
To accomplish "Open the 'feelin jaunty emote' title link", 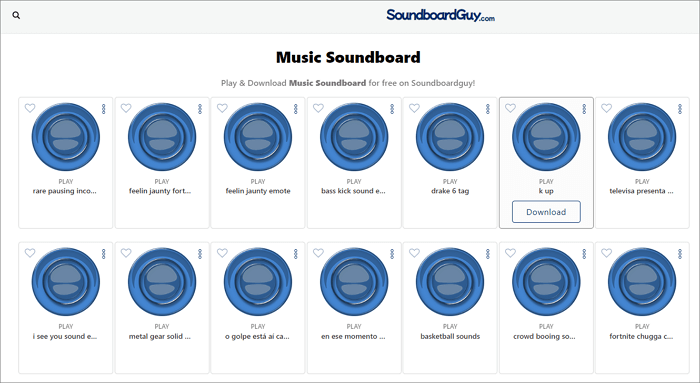I will click(258, 191).
